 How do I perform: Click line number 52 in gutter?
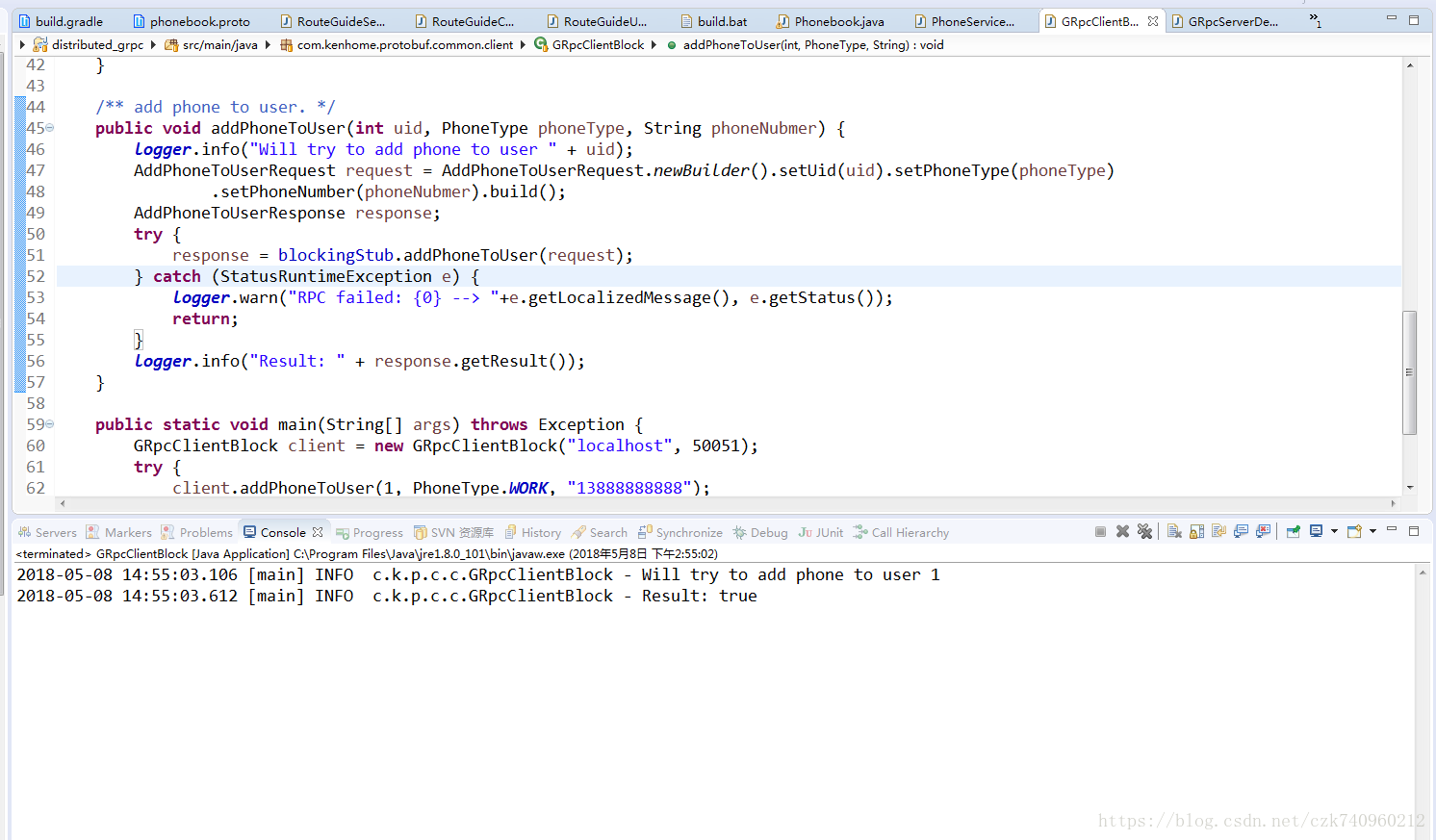click(36, 276)
